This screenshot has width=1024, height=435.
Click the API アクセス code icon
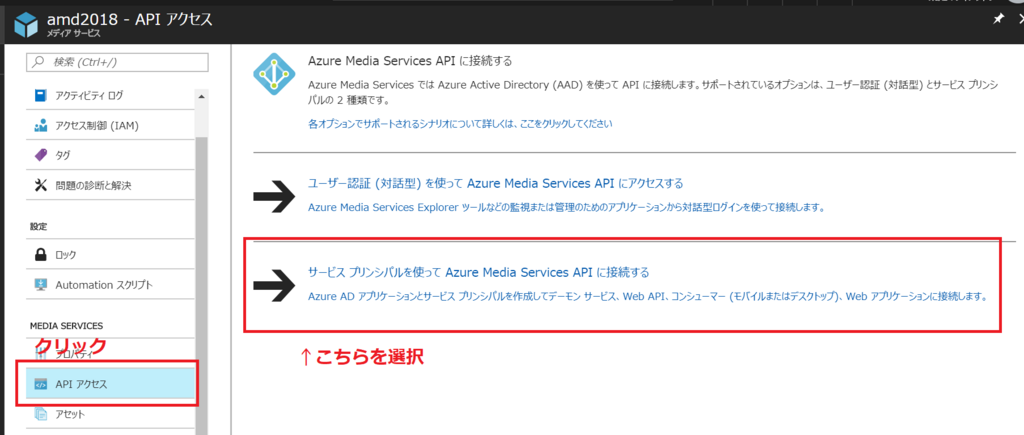40,384
